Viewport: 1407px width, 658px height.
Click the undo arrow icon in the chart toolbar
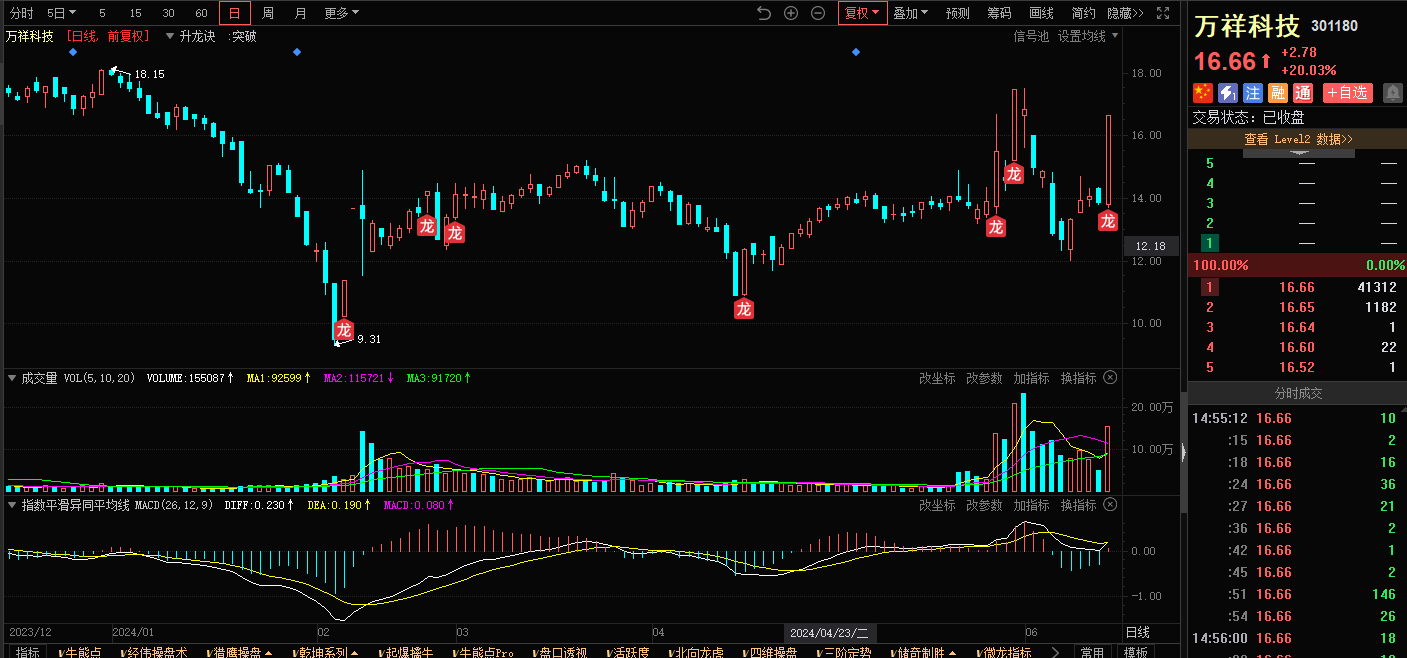(x=764, y=13)
